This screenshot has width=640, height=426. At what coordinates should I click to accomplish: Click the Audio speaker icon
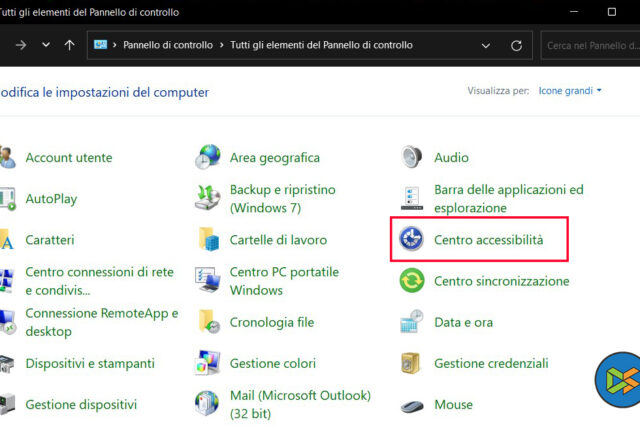point(411,157)
